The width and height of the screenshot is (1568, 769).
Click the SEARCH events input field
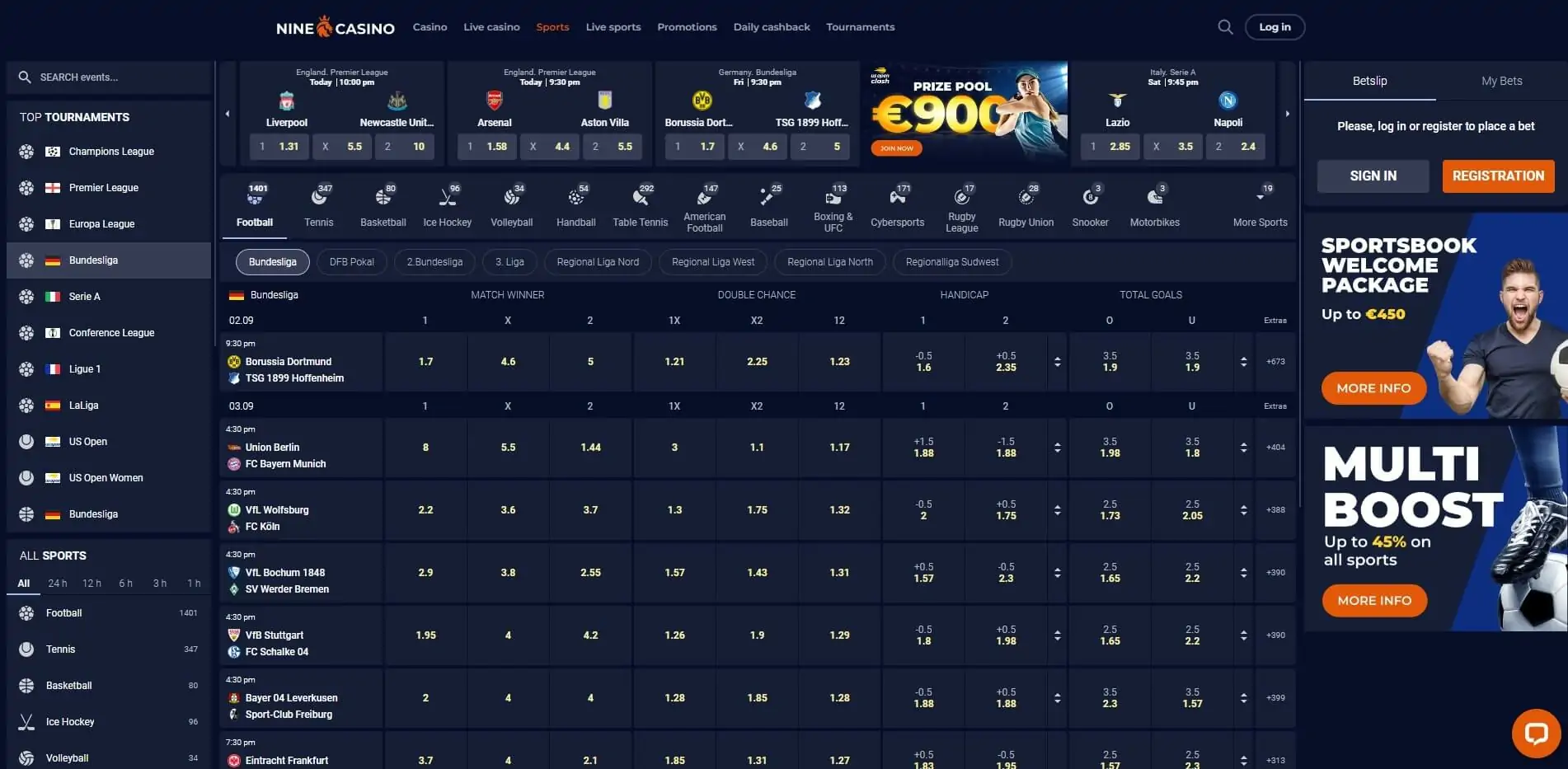pyautogui.click(x=107, y=77)
